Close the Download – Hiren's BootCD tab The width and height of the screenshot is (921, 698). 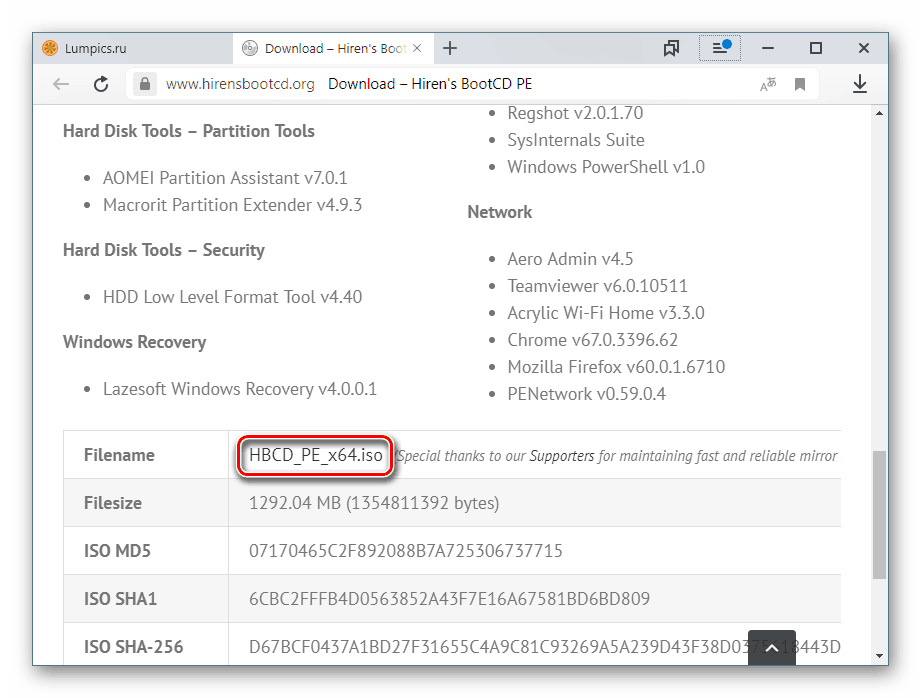pos(417,48)
